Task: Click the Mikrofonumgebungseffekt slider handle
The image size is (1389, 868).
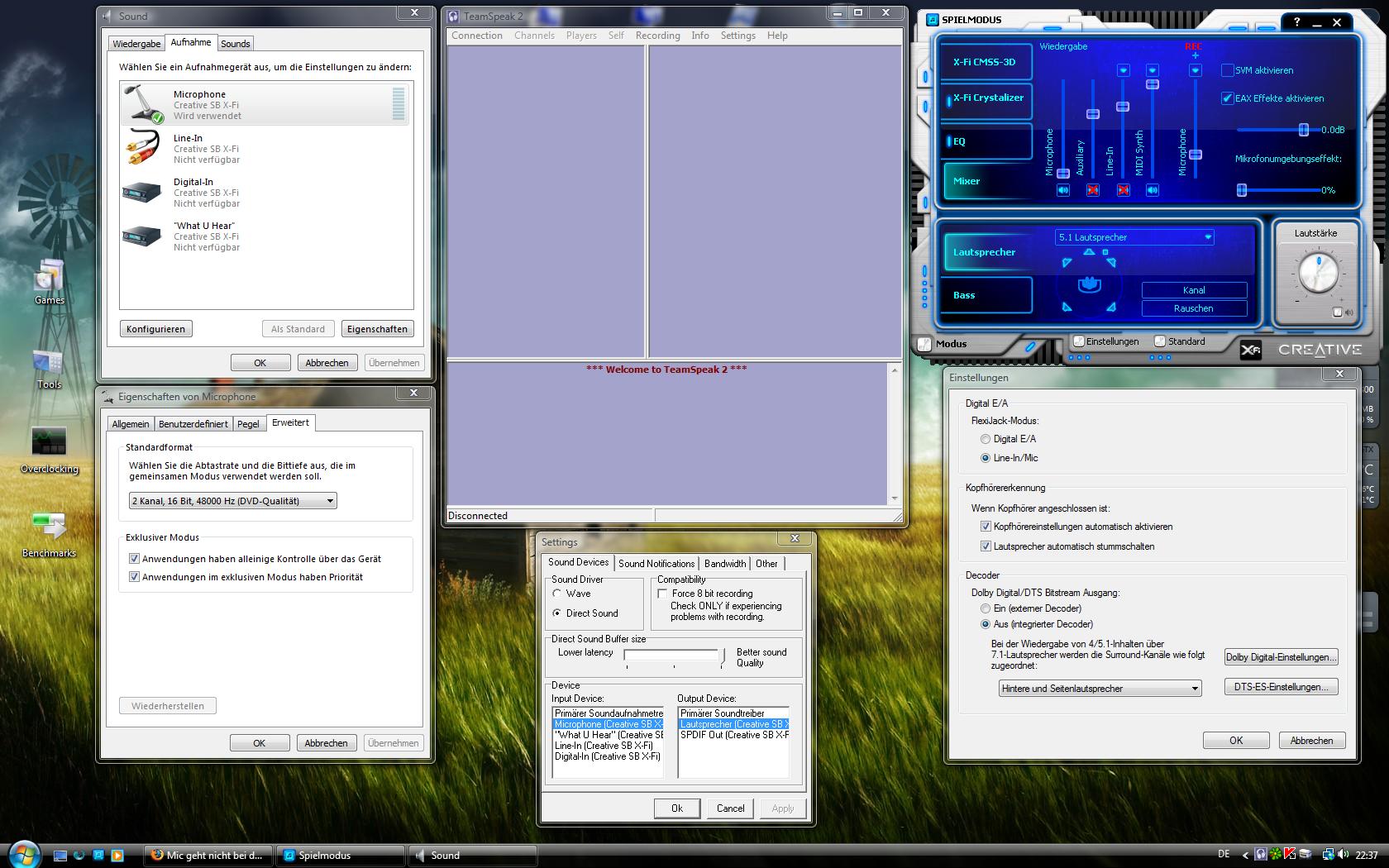Action: 1241,190
